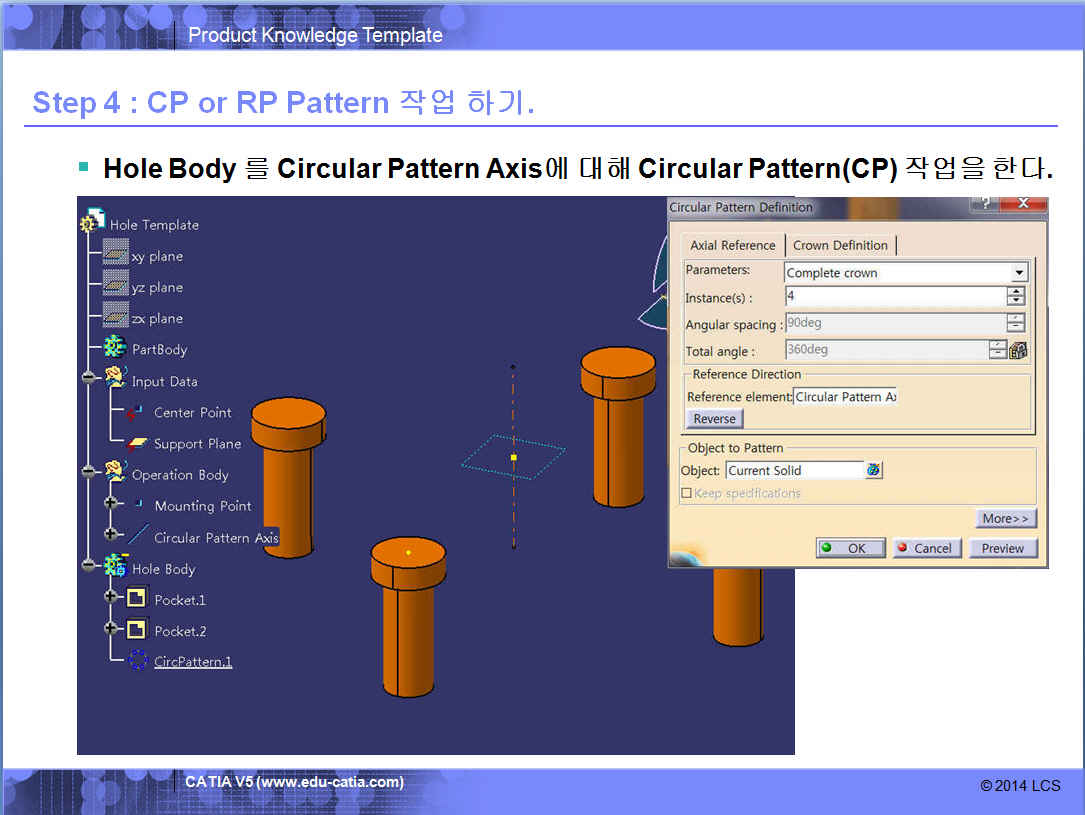This screenshot has height=815, width=1085.
Task: Click the Total angle 360deg field
Action: (x=887, y=349)
